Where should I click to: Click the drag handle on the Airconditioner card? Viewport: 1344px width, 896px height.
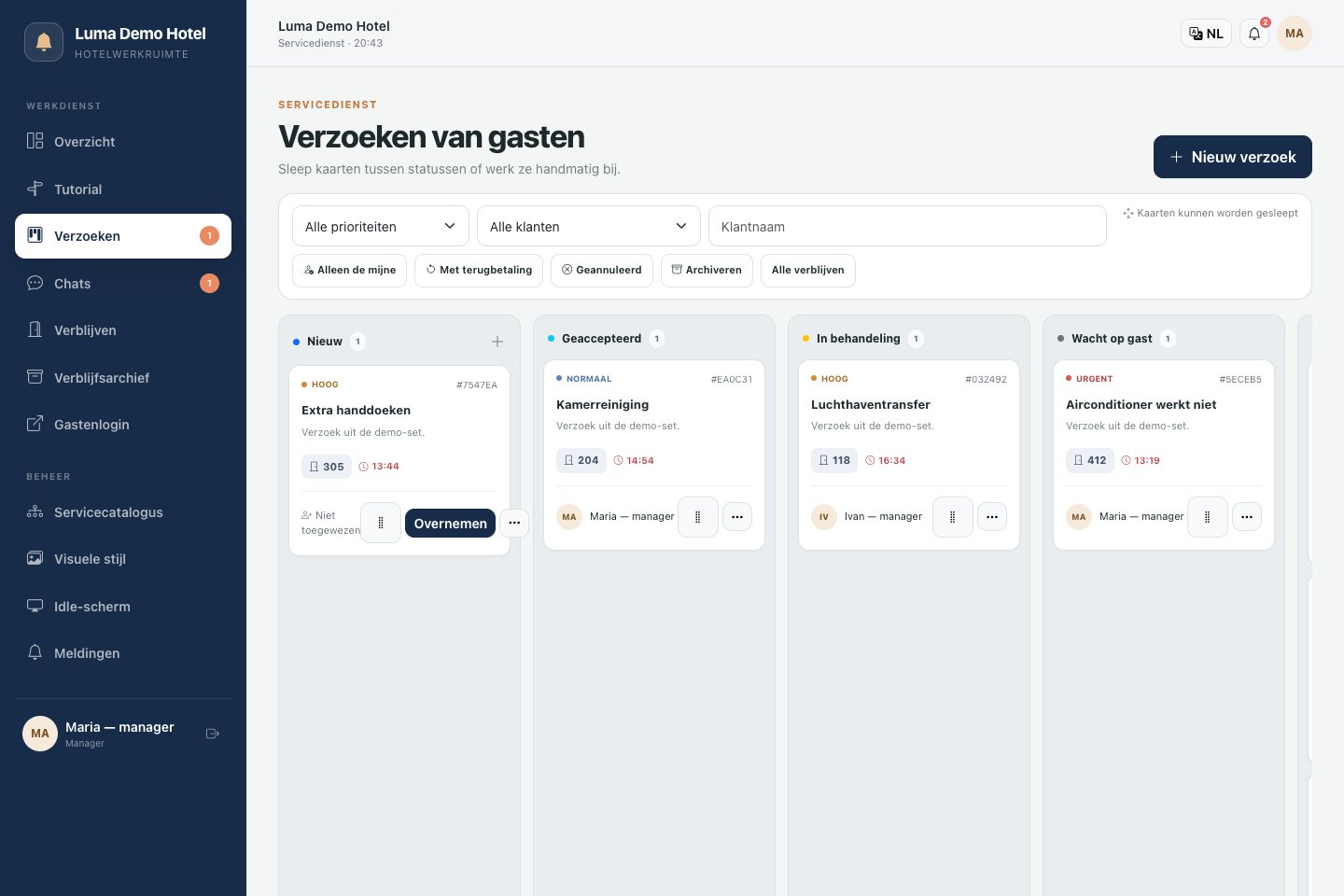(1208, 517)
